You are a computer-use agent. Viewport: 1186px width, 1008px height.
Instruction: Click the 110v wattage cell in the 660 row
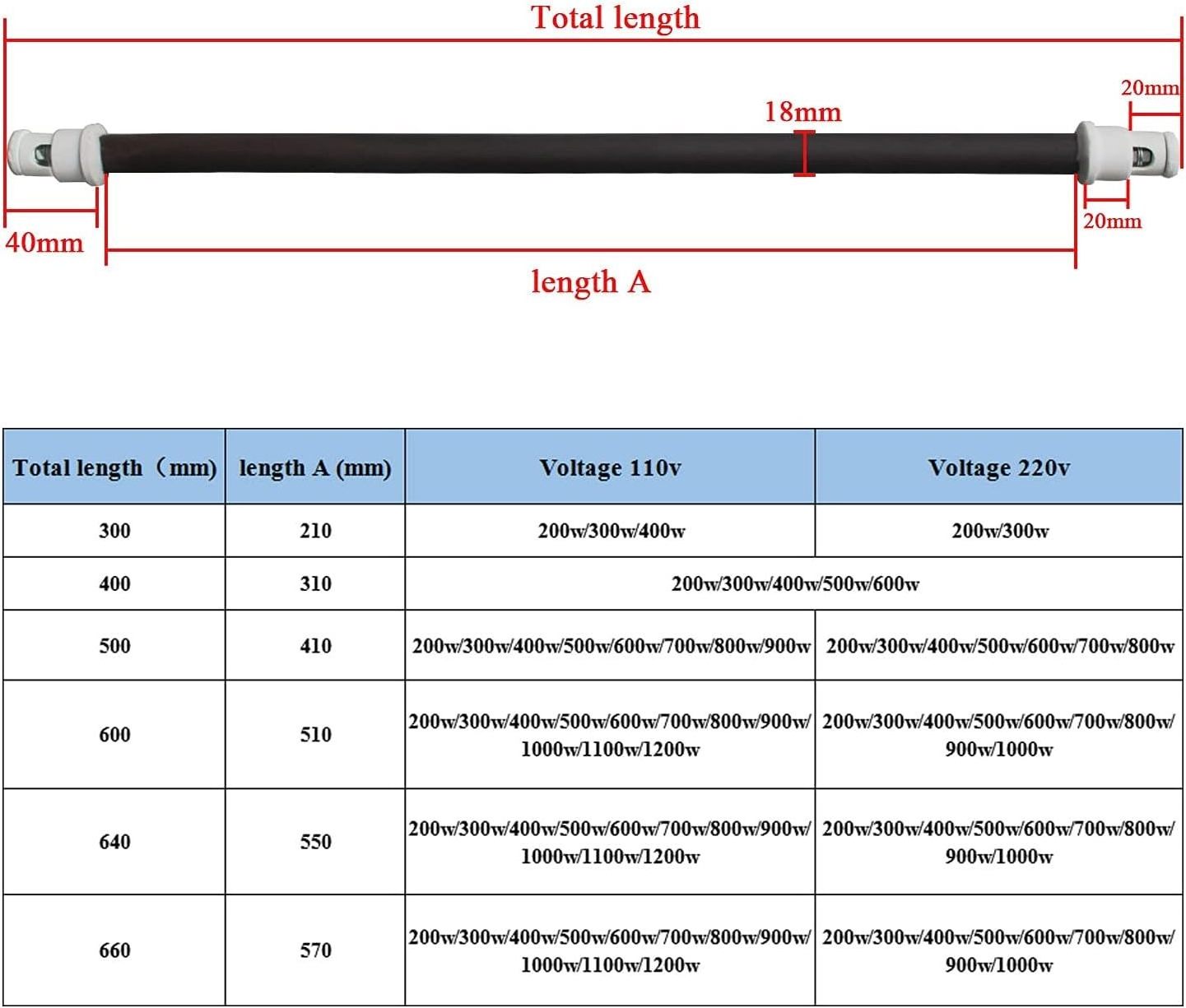[610, 950]
